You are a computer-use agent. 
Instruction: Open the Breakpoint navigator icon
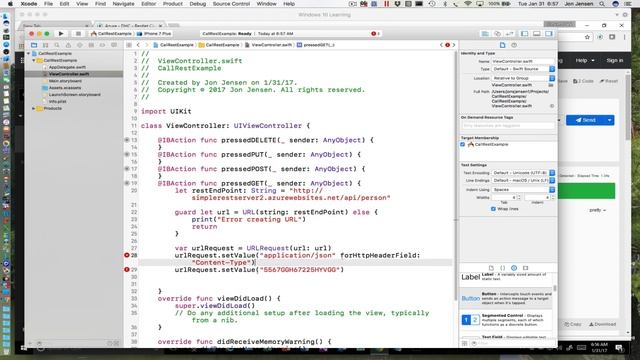click(102, 45)
